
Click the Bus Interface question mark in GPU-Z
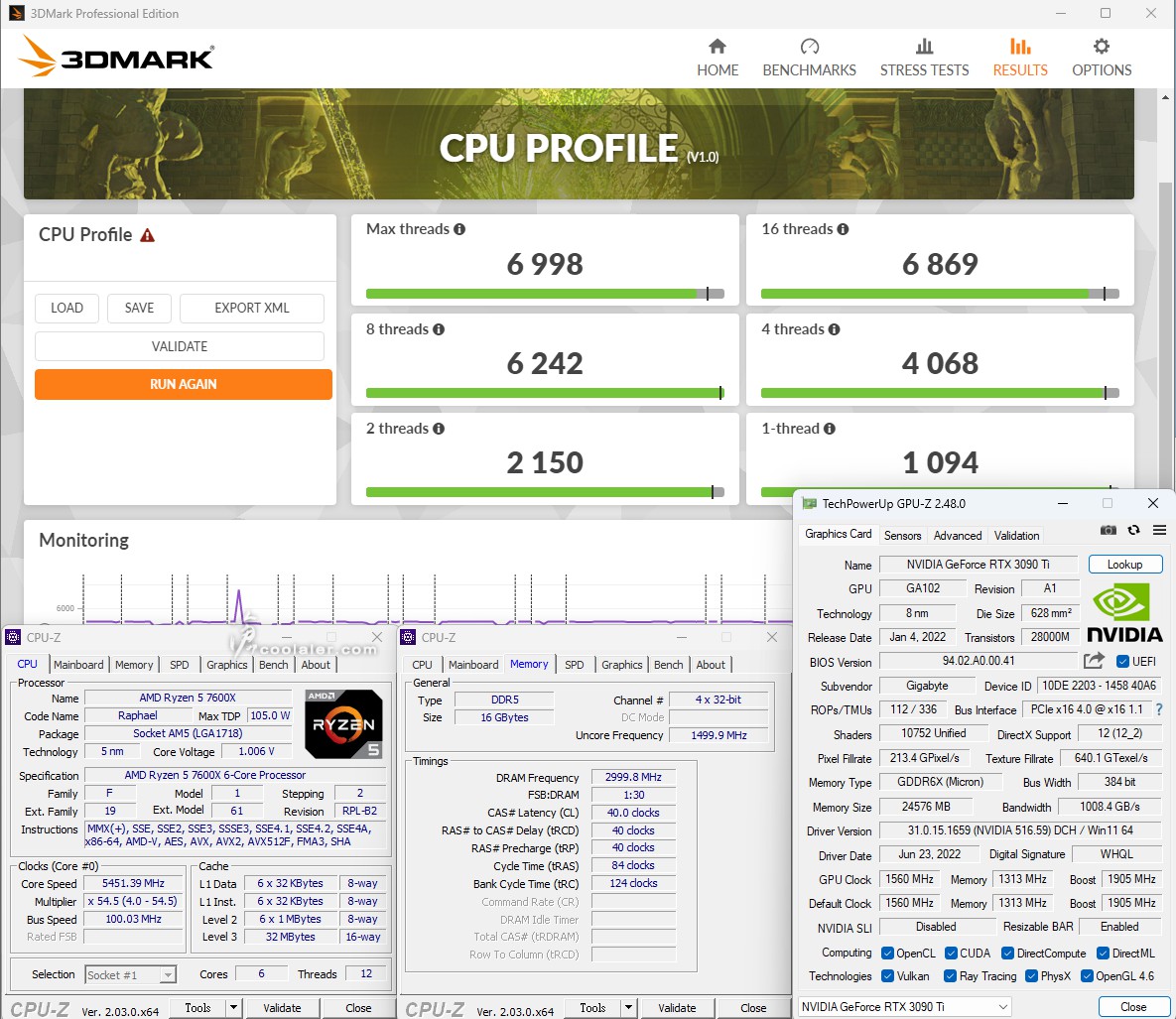(x=1159, y=709)
